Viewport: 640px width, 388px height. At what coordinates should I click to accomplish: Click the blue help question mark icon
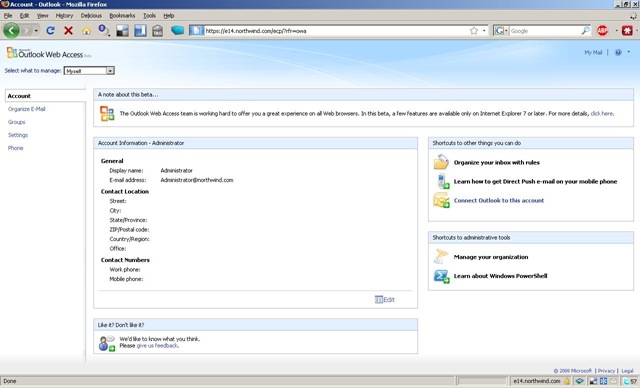618,52
